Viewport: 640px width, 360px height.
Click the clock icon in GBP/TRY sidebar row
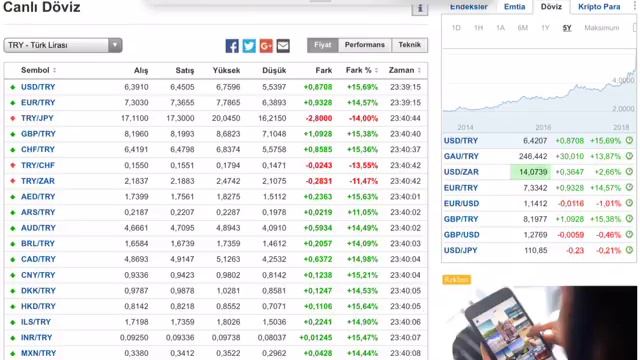pos(629,219)
